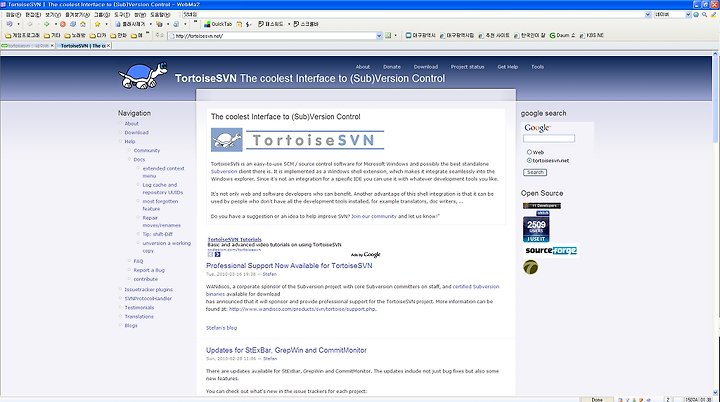Image resolution: width=720 pixels, height=402 pixels.
Task: Click the globe icon at top right
Action: [696, 15]
